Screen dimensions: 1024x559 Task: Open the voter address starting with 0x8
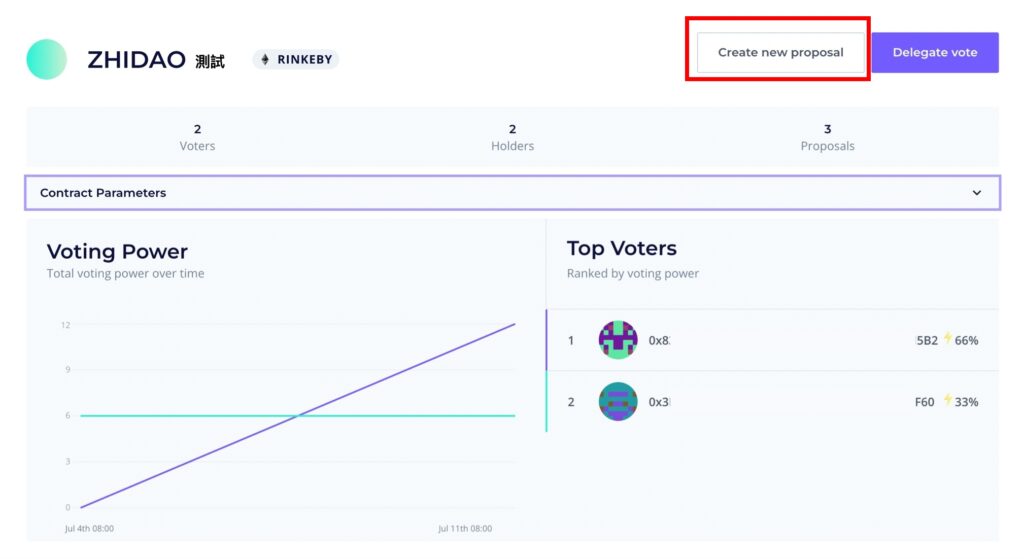(659, 340)
